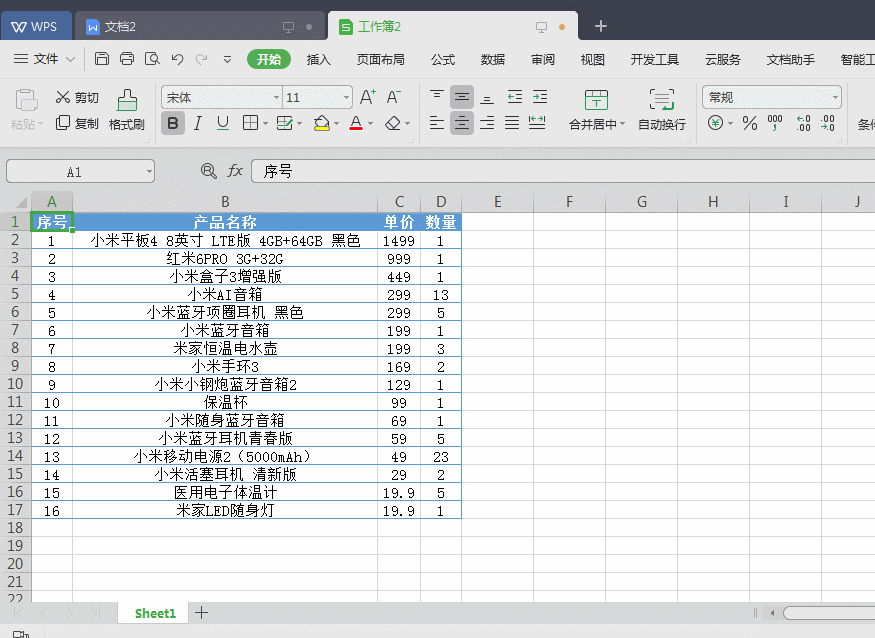Open Print Preview icon

pos(152,59)
